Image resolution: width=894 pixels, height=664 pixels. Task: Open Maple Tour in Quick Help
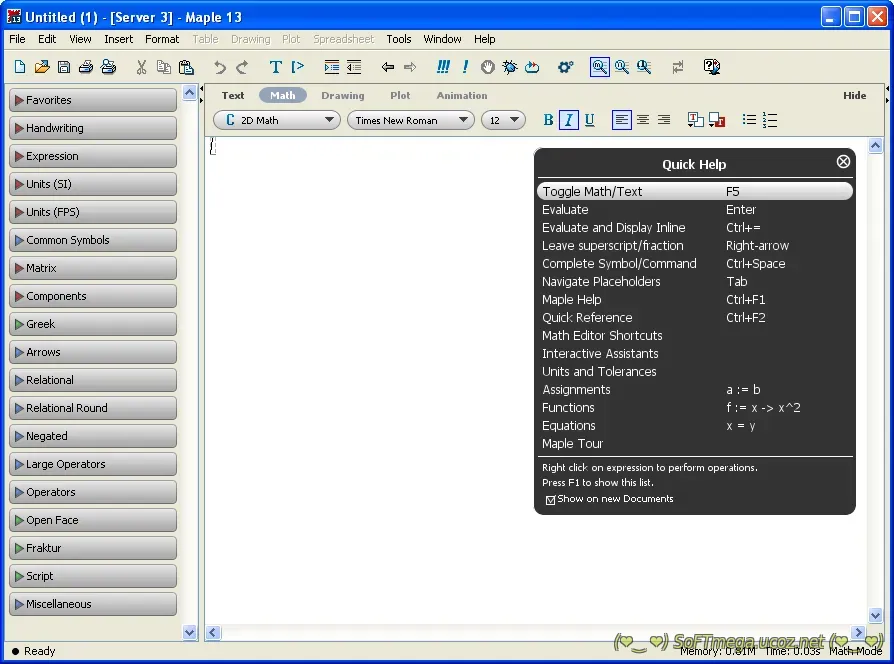(572, 444)
